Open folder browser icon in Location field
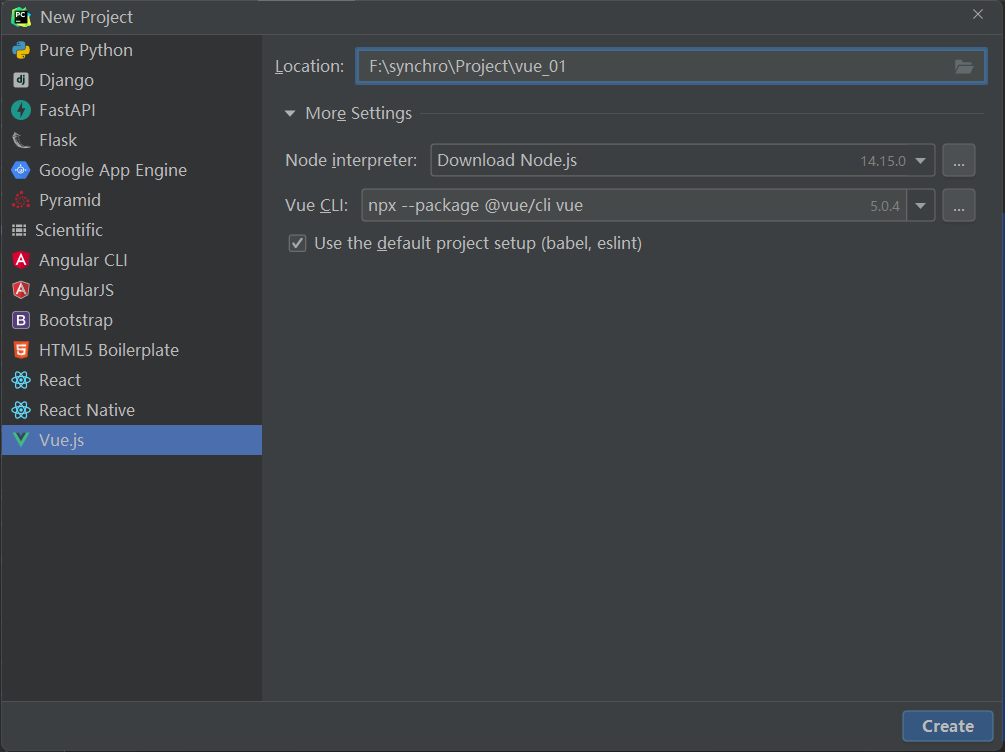1005x752 pixels. 963,66
